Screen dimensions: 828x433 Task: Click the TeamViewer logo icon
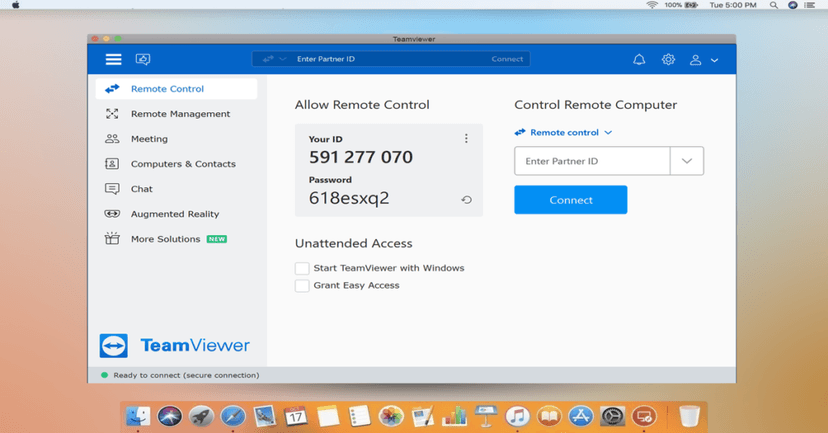pos(113,346)
